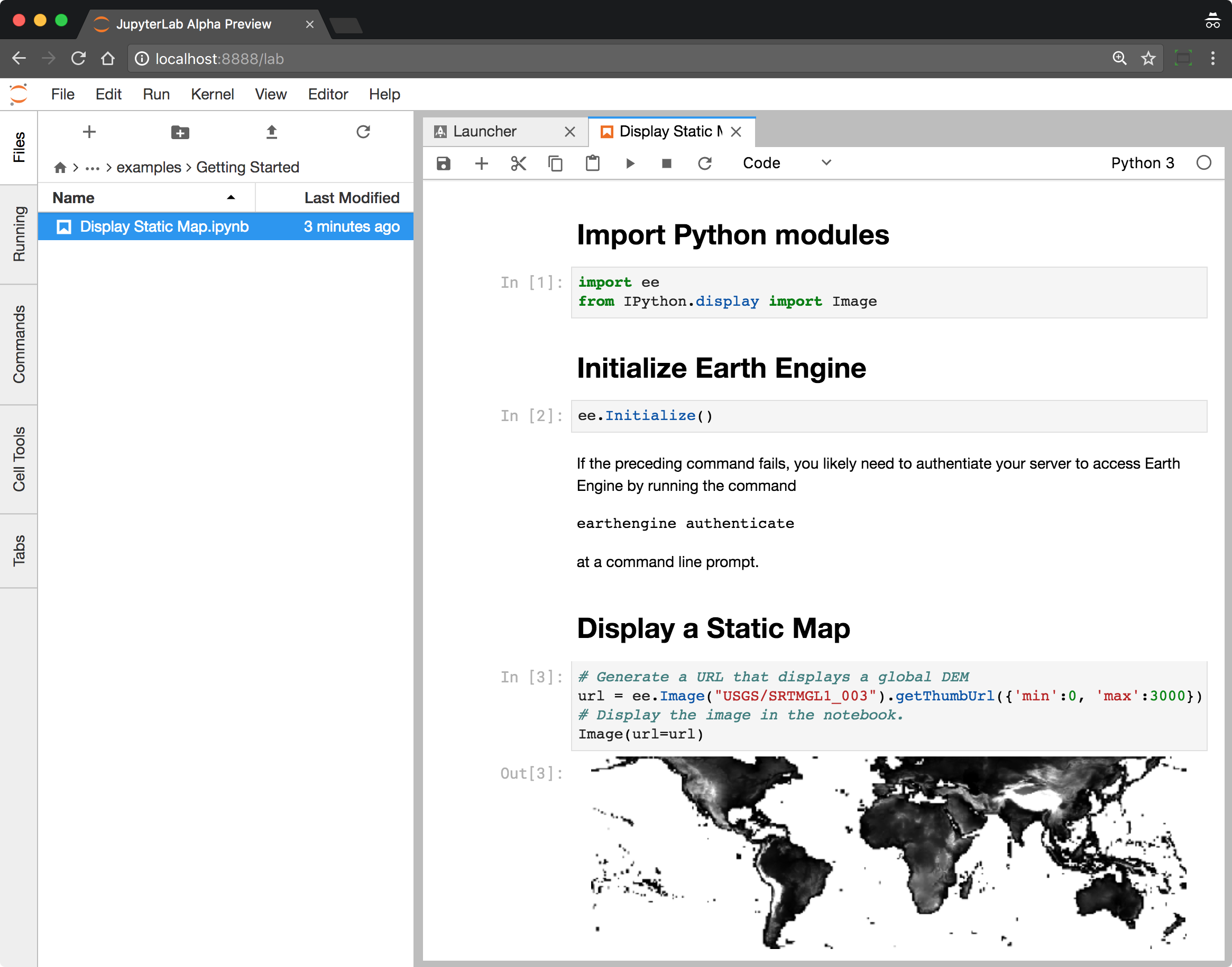Click the cut cell icon
The image size is (1232, 967).
[518, 163]
